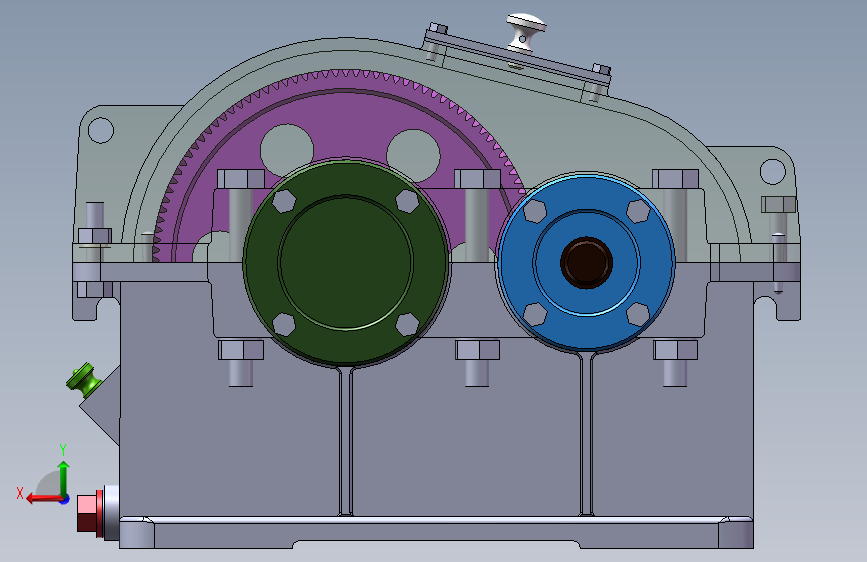Select housing bolt head left of green cap

click(x=241, y=179)
